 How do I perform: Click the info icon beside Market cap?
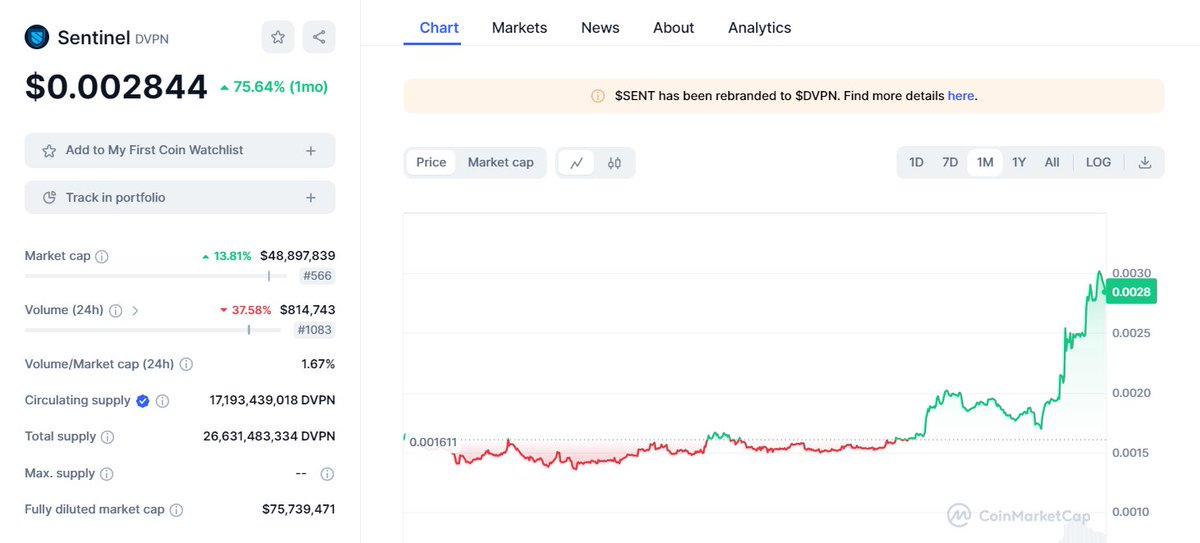[x=102, y=256]
